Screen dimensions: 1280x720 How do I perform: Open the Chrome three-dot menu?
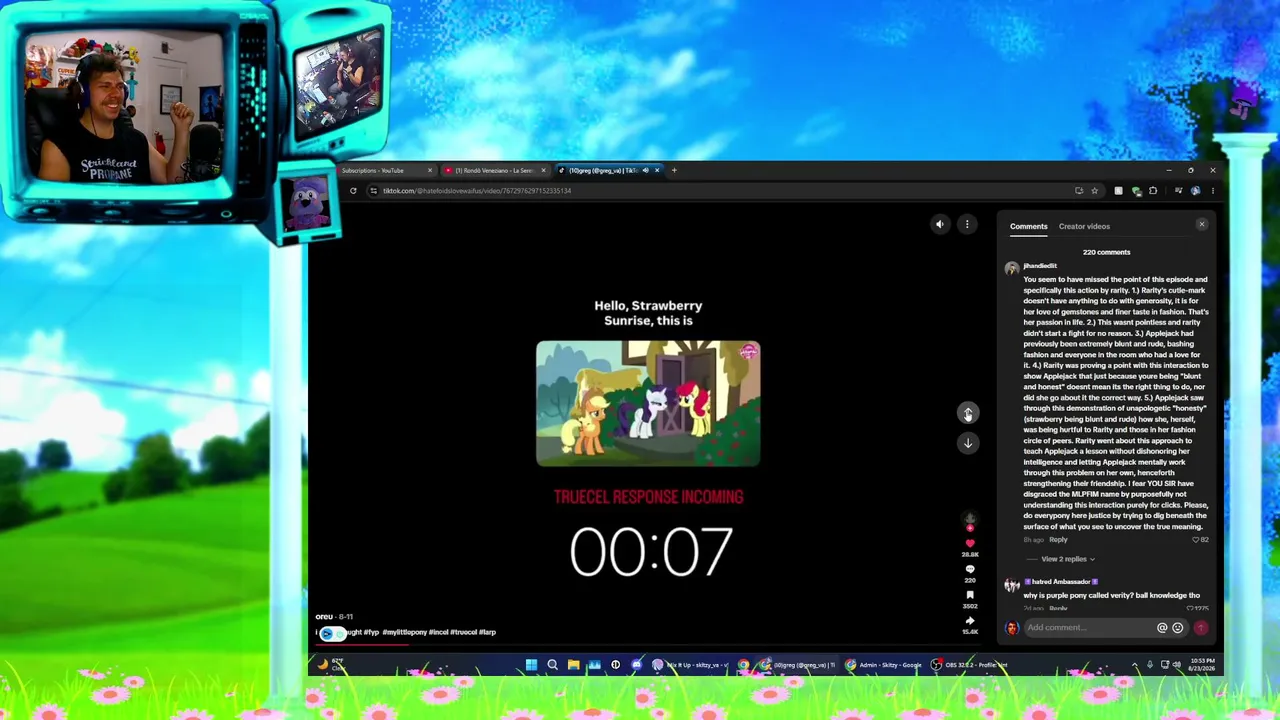[x=1212, y=191]
